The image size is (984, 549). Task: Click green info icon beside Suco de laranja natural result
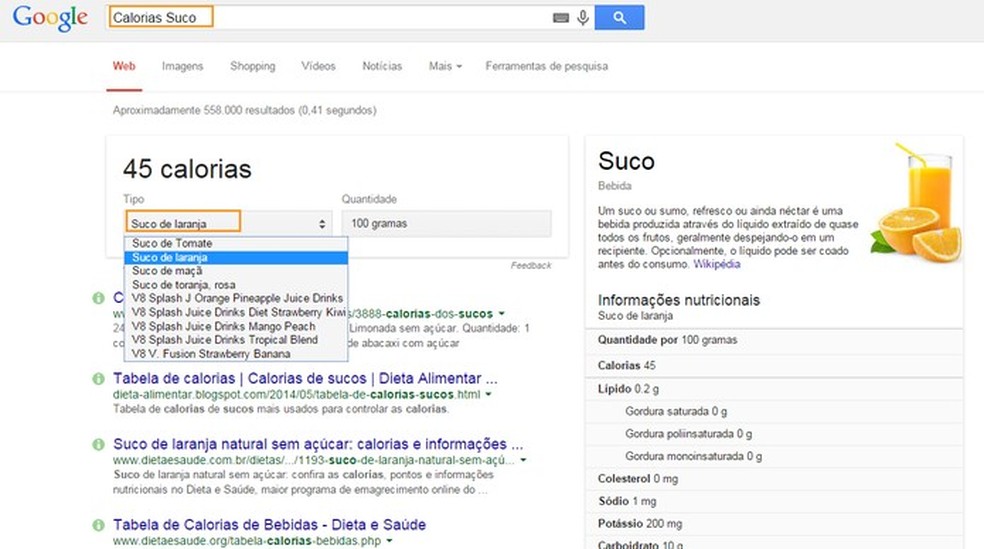tap(98, 444)
